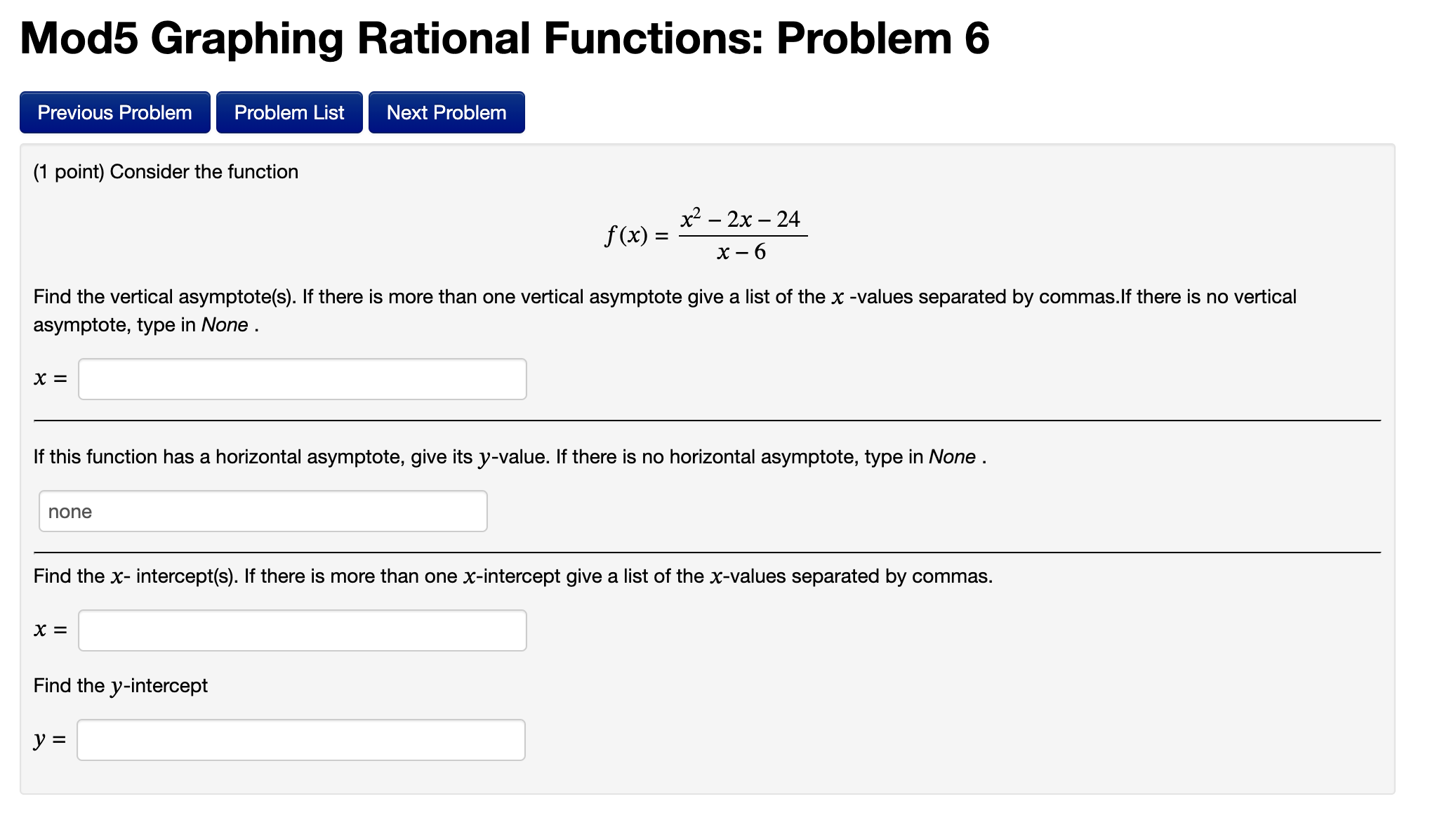Image resolution: width=1456 pixels, height=820 pixels.
Task: Open the Problem List
Action: pyautogui.click(x=289, y=112)
